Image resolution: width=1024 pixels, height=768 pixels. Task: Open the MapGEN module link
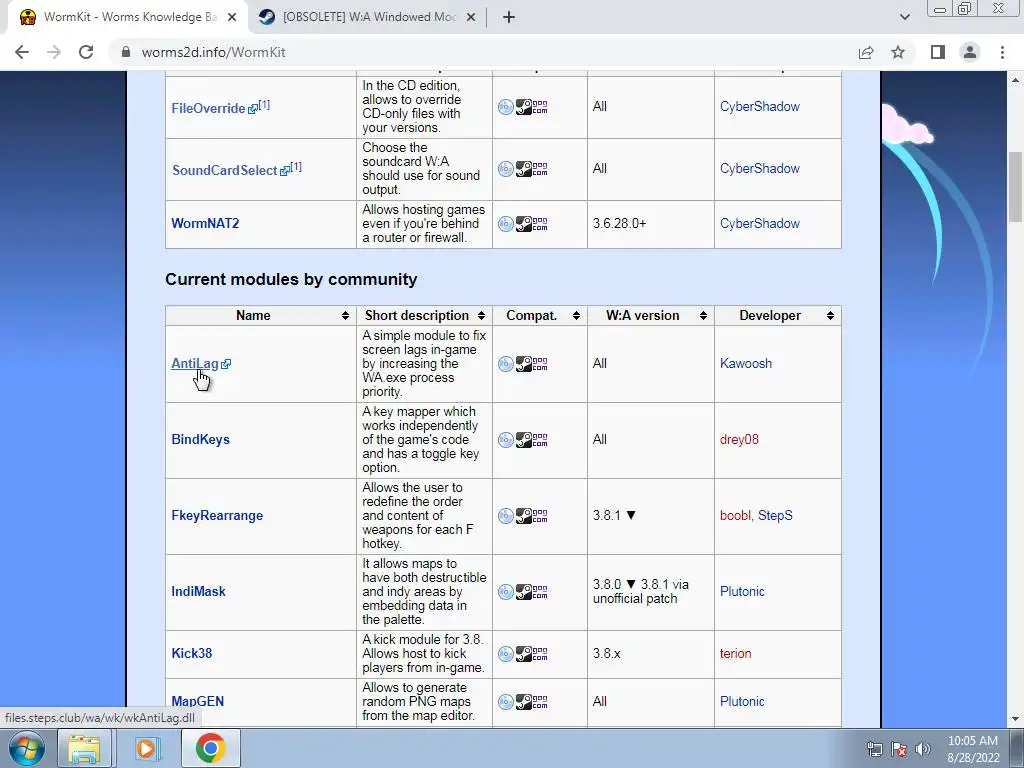(197, 701)
